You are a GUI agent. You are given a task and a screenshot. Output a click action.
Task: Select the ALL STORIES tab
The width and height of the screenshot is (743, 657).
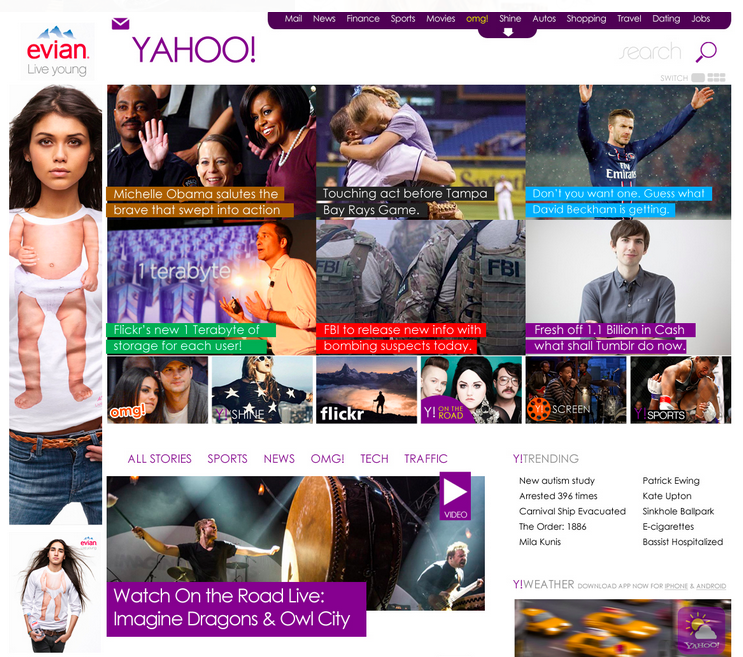pos(159,459)
